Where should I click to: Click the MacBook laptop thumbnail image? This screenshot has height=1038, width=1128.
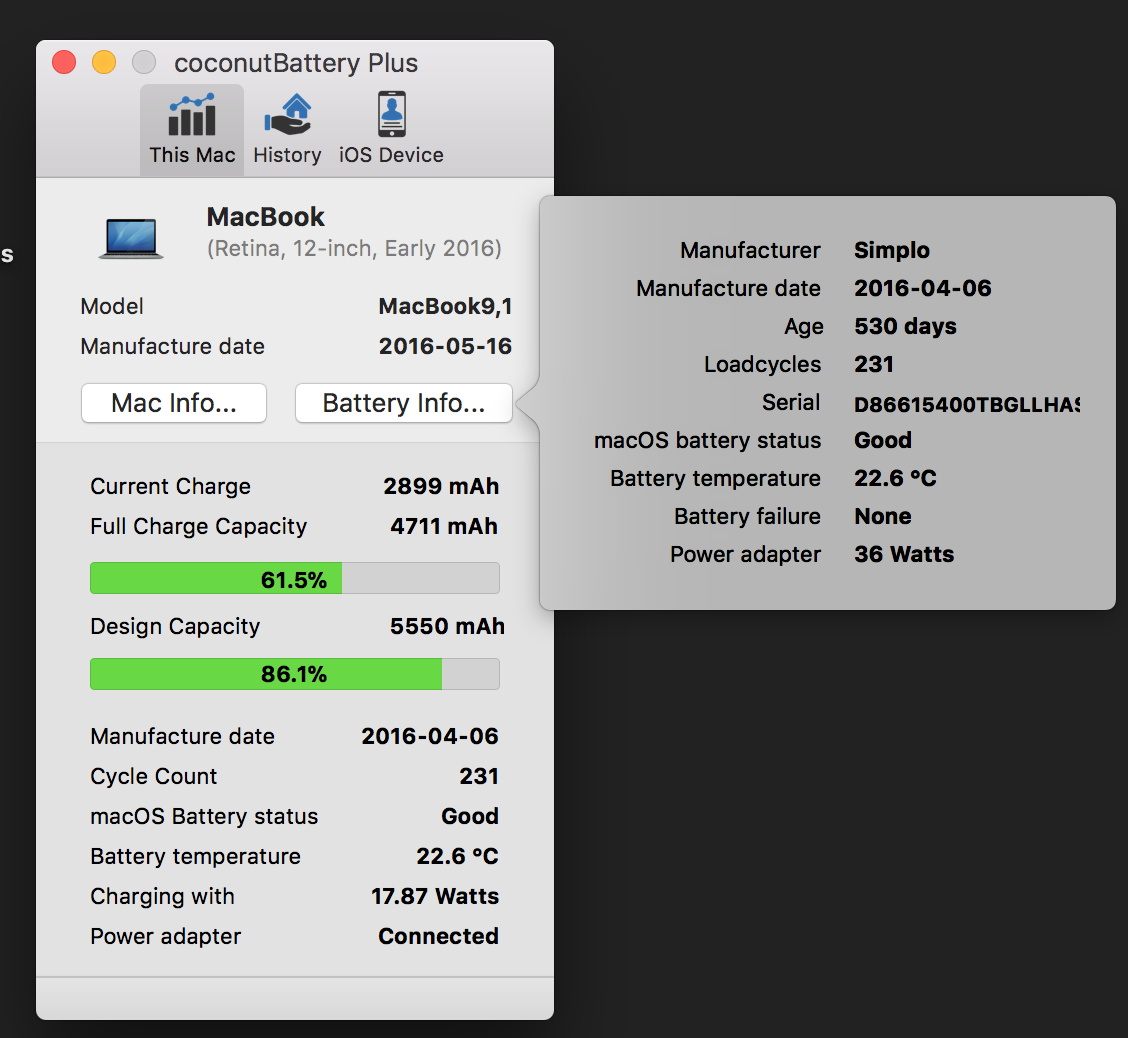click(x=131, y=237)
